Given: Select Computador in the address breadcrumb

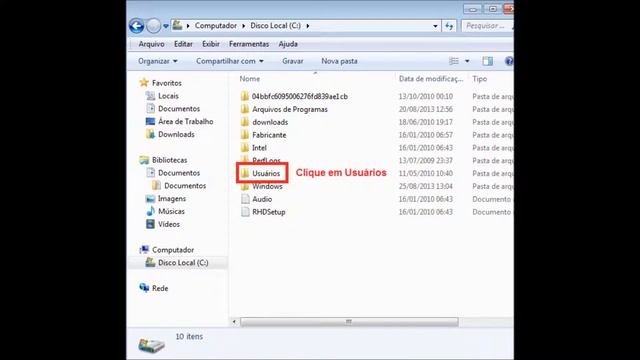Looking at the screenshot, I should pos(216,25).
